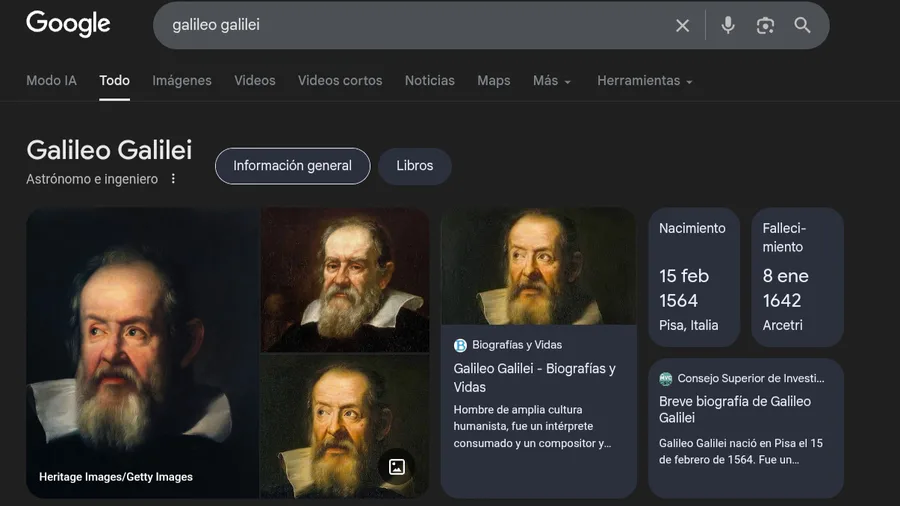Click the snippet 'Galileo Galilei nació en Pisa'
900x506 pixels.
740,451
